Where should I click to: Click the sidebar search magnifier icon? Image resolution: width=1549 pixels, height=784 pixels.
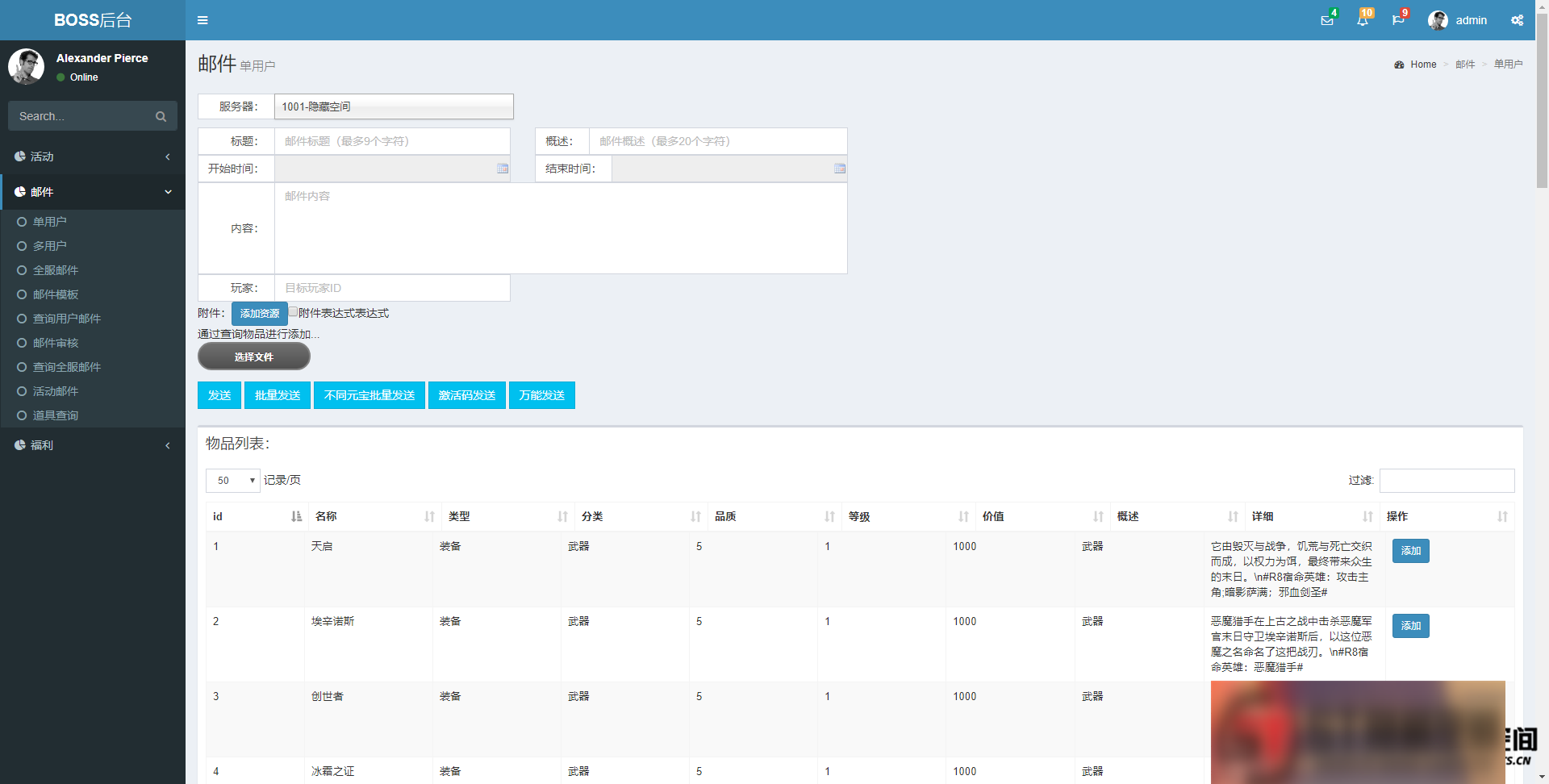coord(161,117)
